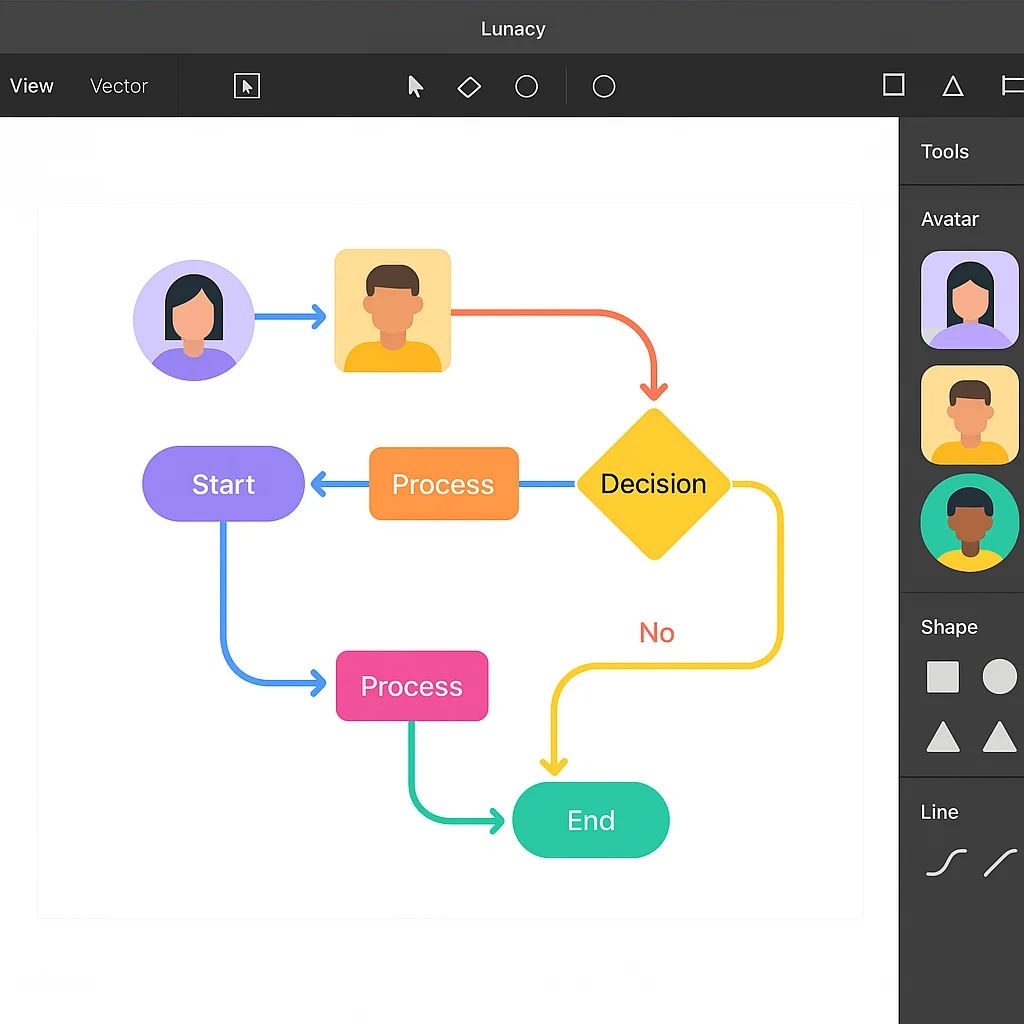Pick the straight diagonal line tool
The width and height of the screenshot is (1024, 1024).
tap(999, 862)
